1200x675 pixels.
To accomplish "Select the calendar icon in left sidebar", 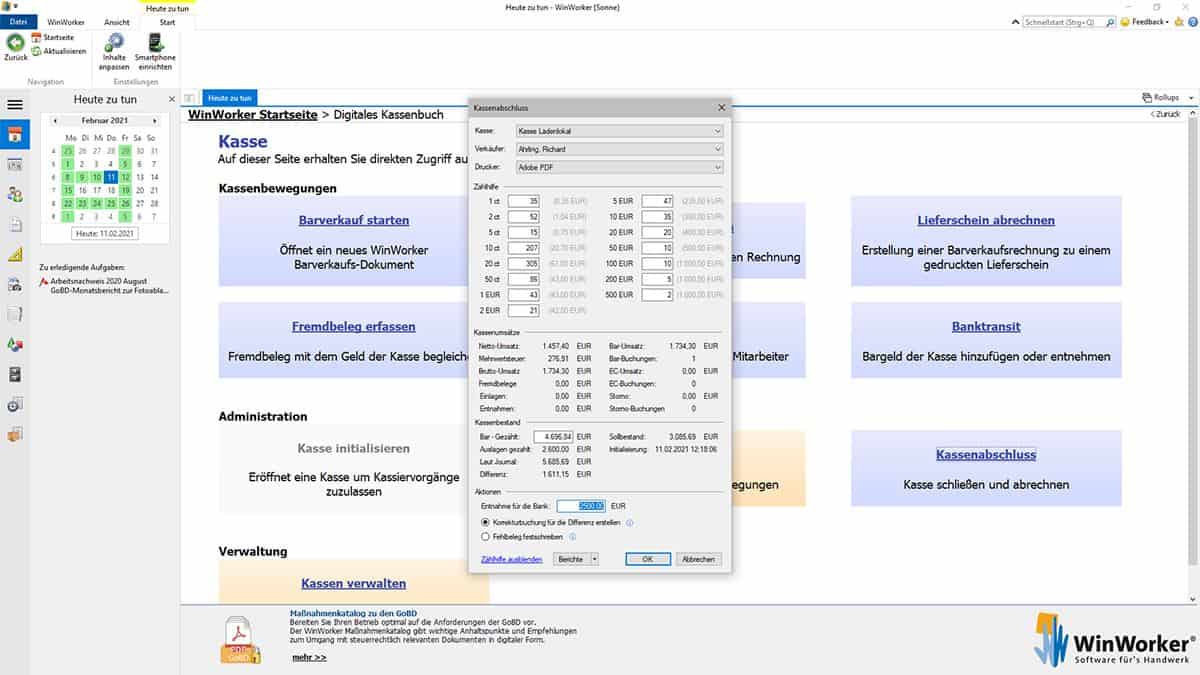I will (x=14, y=134).
